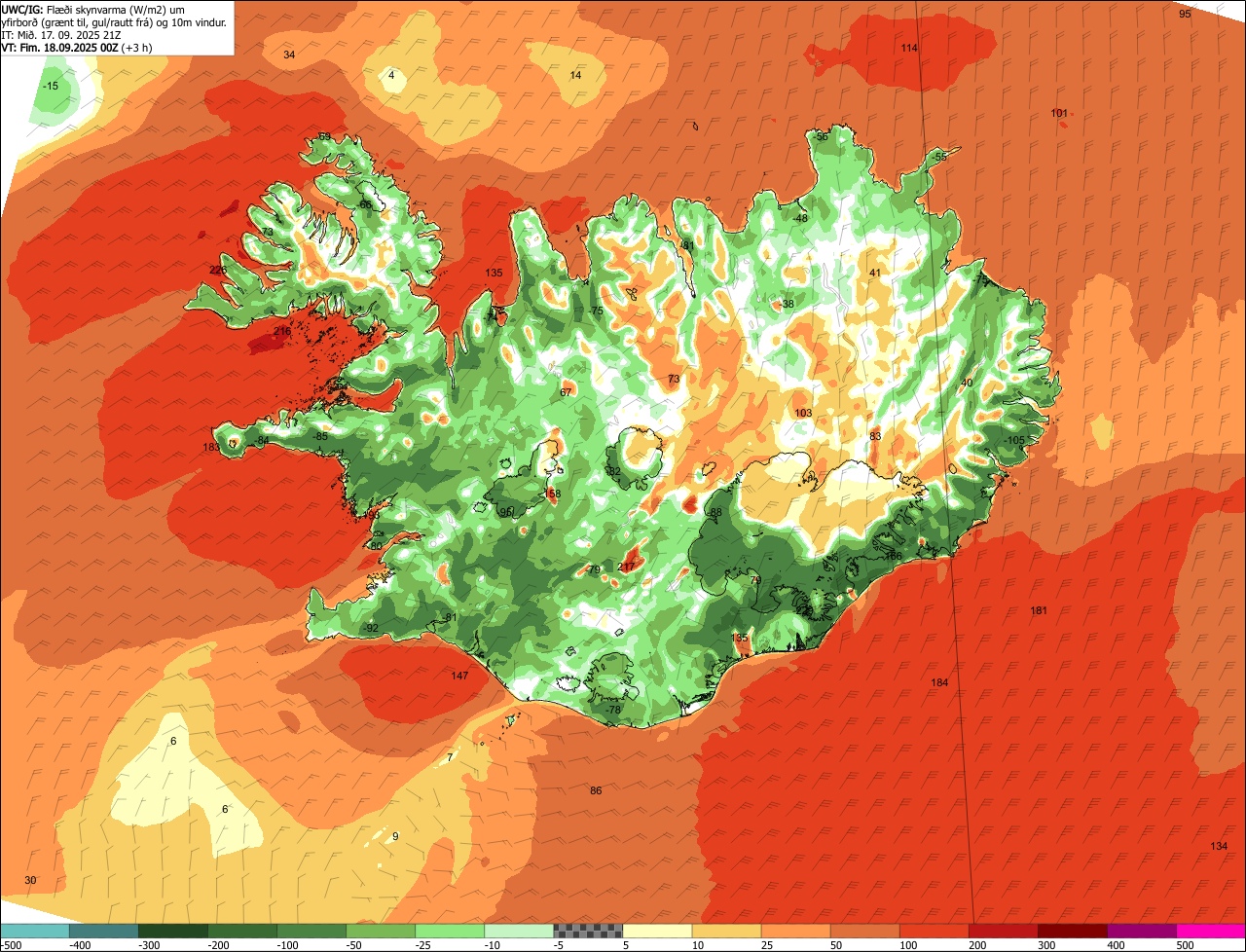This screenshot has height=952, width=1246.
Task: Click the legend swatch between -500 and -400
Action: tap(34, 931)
